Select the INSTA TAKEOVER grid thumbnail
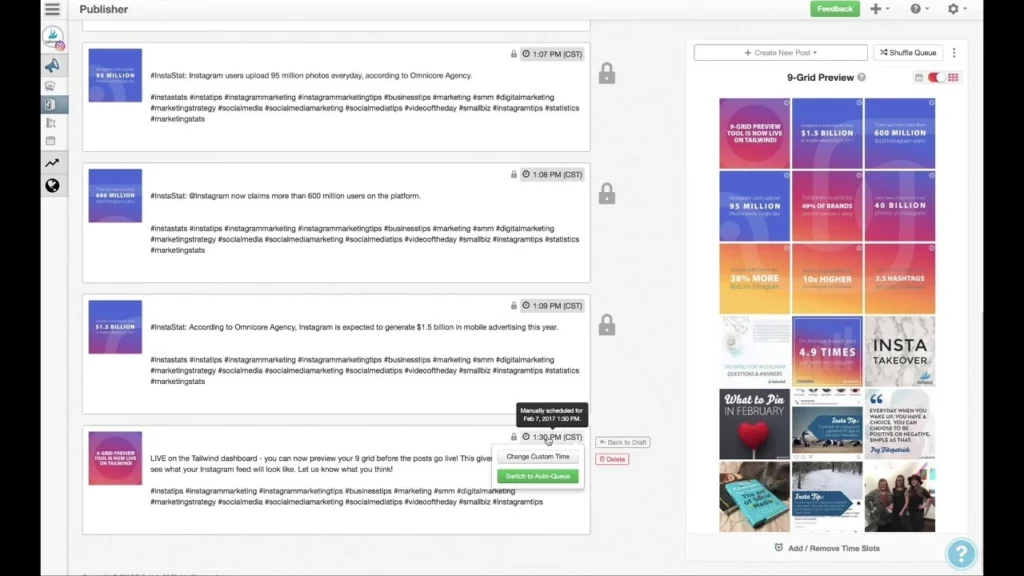The width and height of the screenshot is (1024, 576). coord(899,351)
